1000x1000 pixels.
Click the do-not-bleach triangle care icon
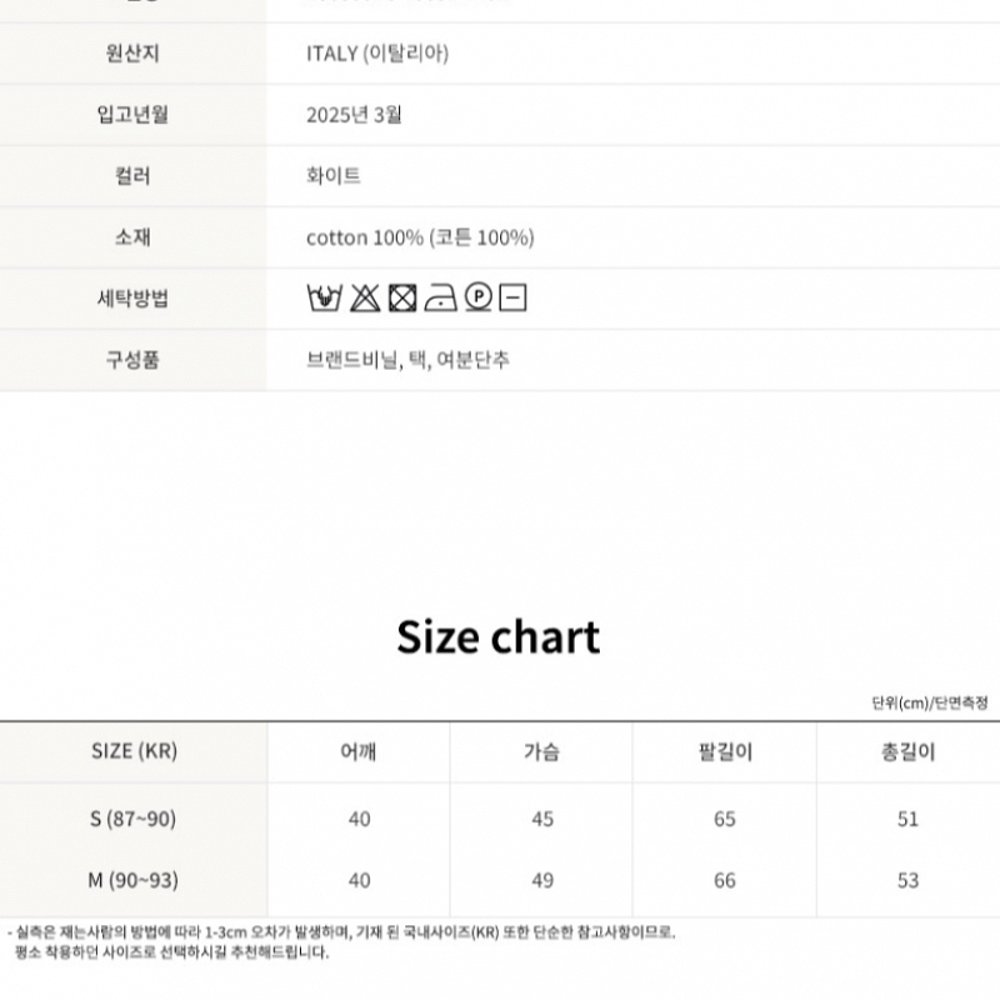[365, 298]
